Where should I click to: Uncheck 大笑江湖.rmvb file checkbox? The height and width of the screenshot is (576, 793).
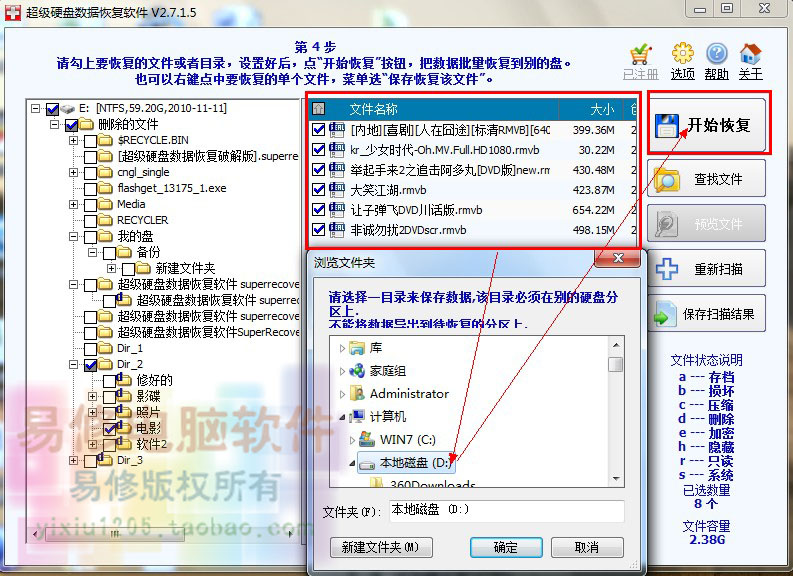[319, 190]
